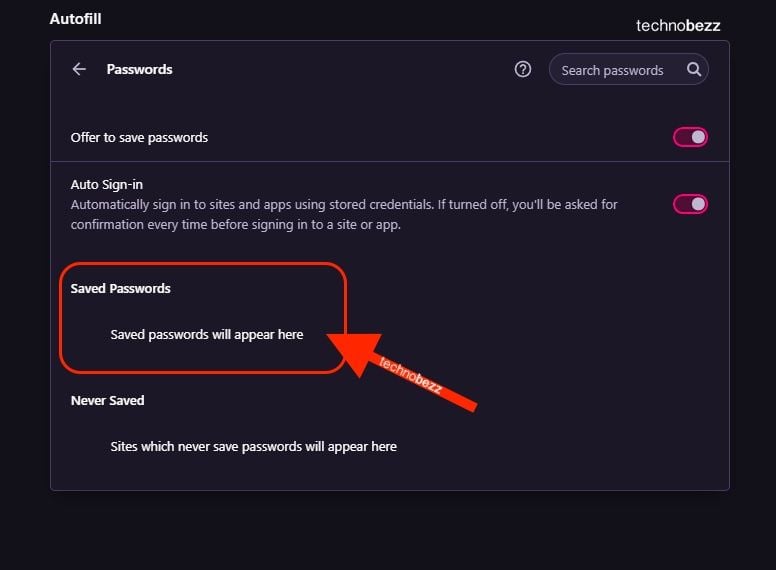Click the red arrow head annotation
The width and height of the screenshot is (776, 570).
coord(355,352)
